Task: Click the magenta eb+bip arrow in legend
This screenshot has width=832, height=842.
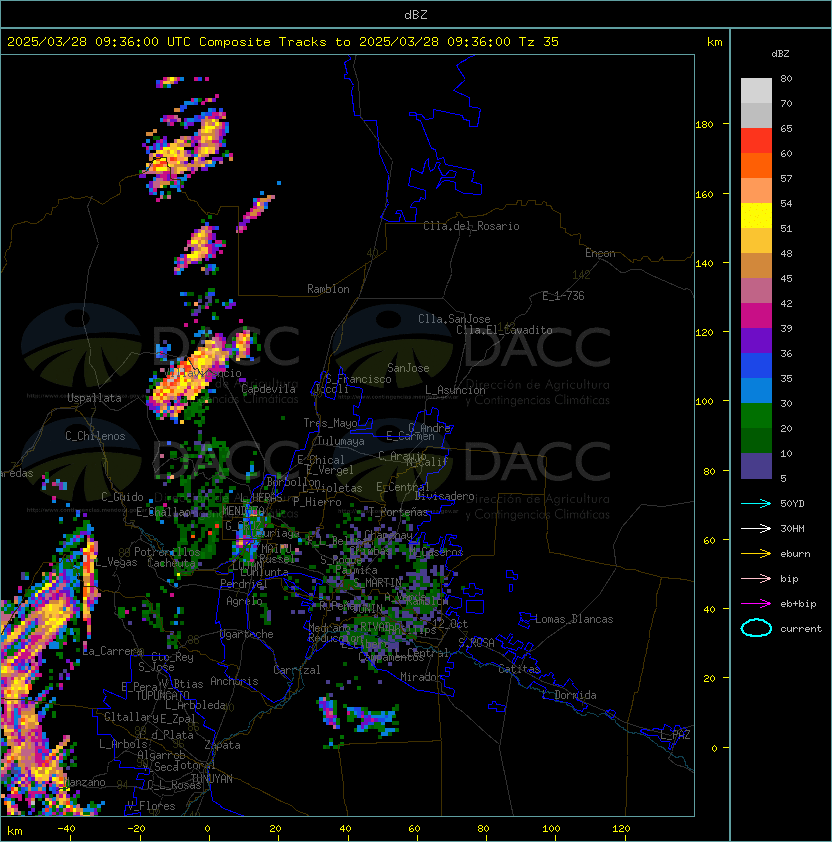Action: pos(756,604)
